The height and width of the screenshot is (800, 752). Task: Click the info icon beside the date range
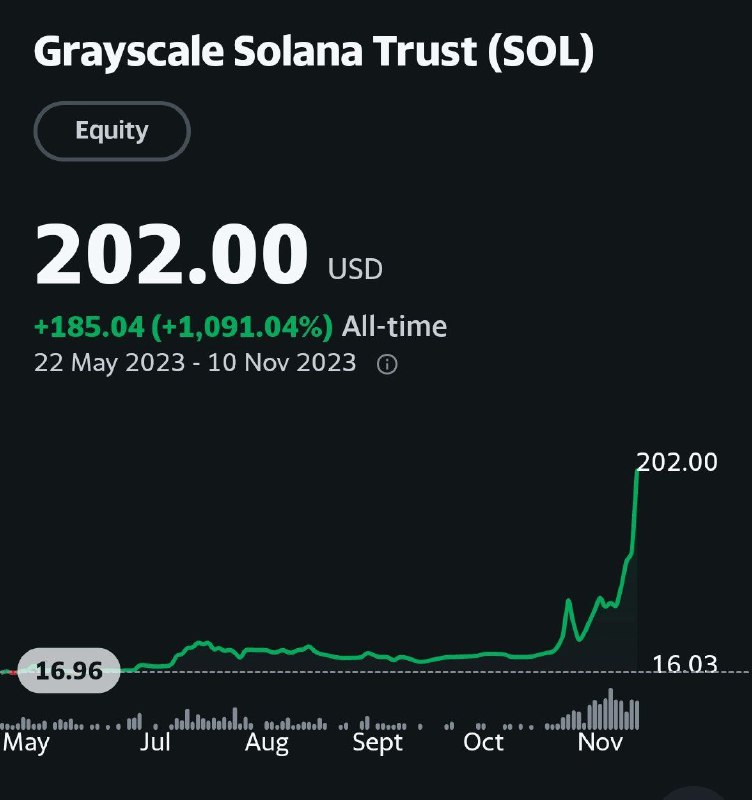click(x=387, y=364)
